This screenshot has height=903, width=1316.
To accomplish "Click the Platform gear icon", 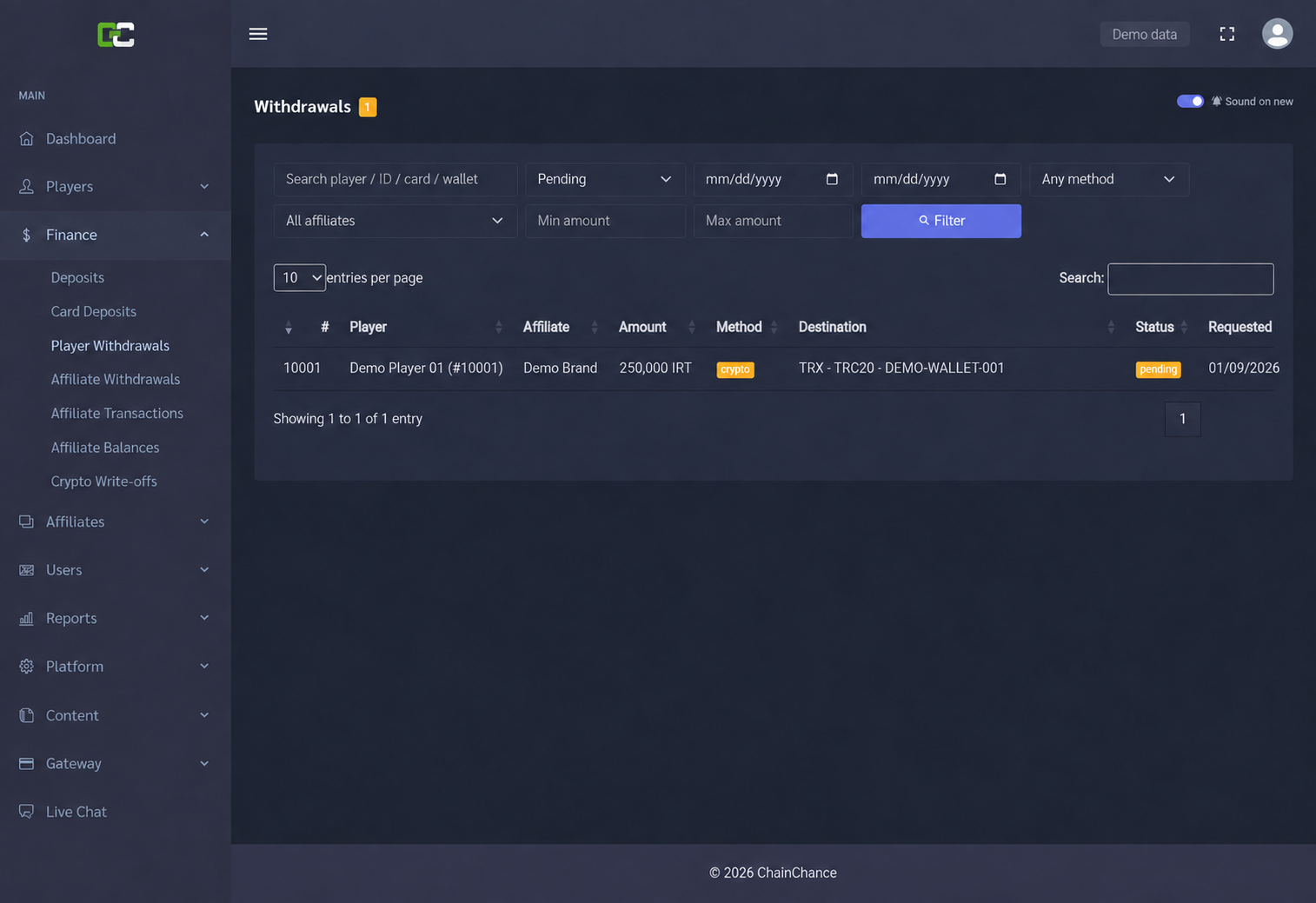I will tap(27, 667).
